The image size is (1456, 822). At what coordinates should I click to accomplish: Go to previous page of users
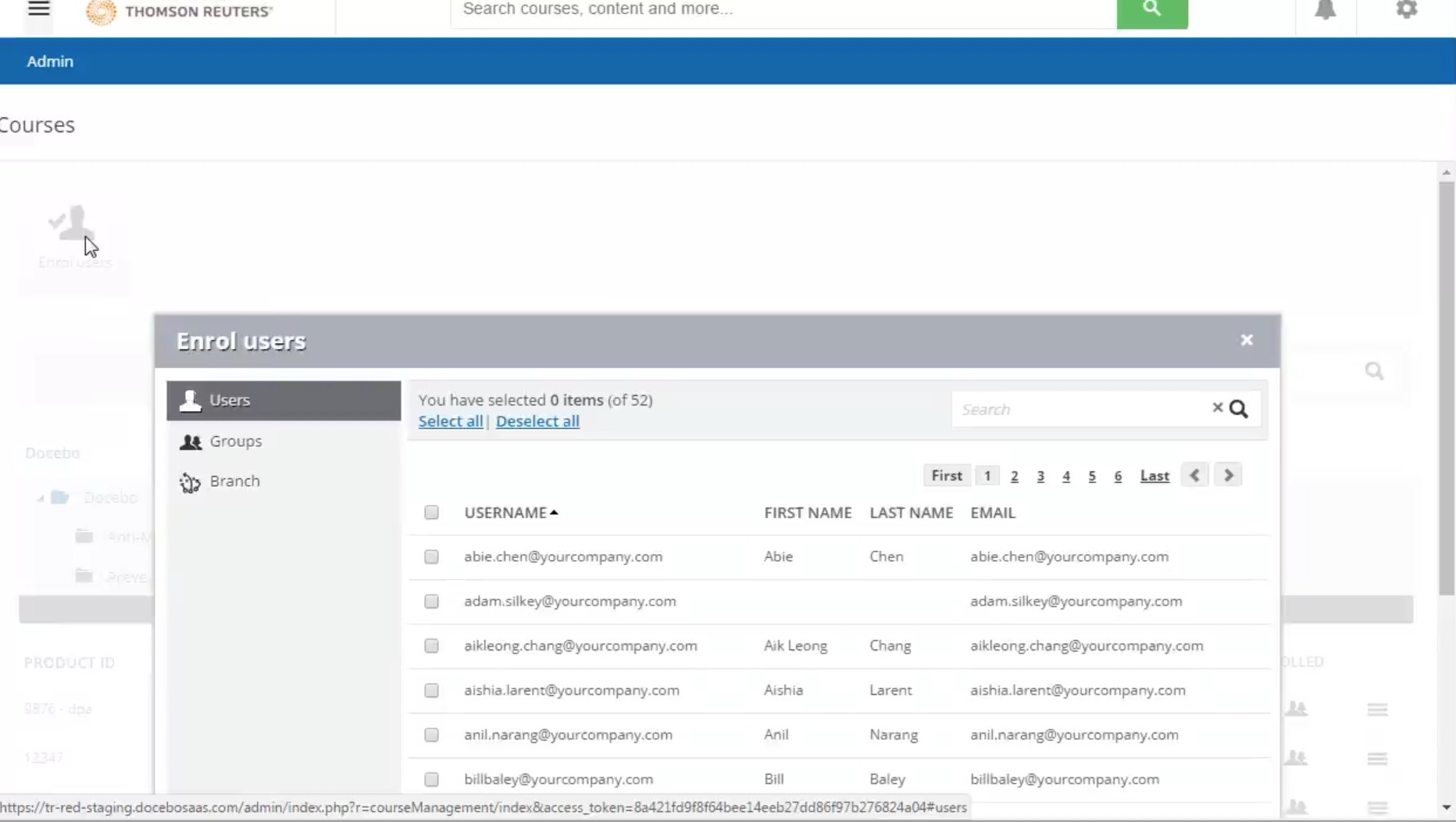pyautogui.click(x=1194, y=475)
